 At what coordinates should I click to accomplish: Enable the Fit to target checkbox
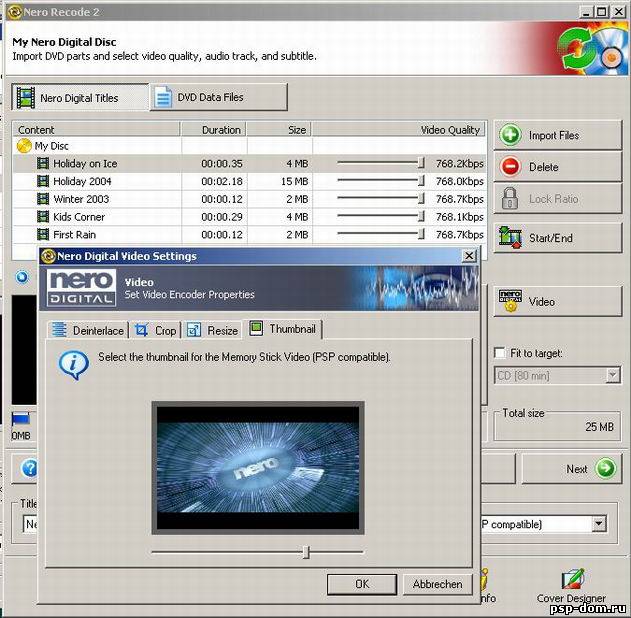tap(500, 353)
